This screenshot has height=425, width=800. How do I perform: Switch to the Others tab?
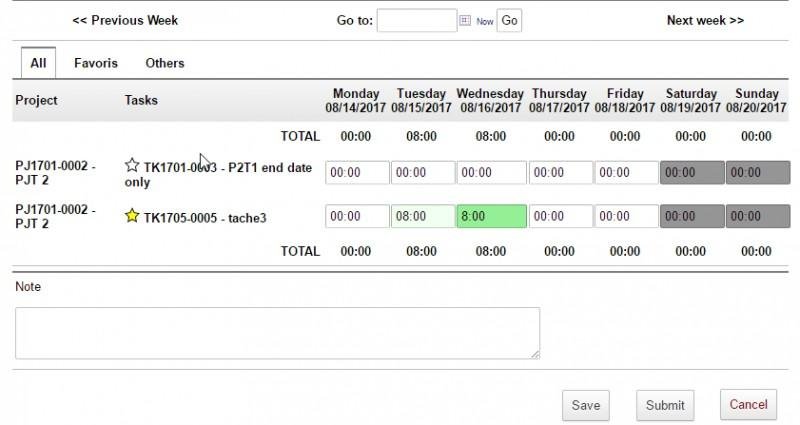tap(165, 63)
